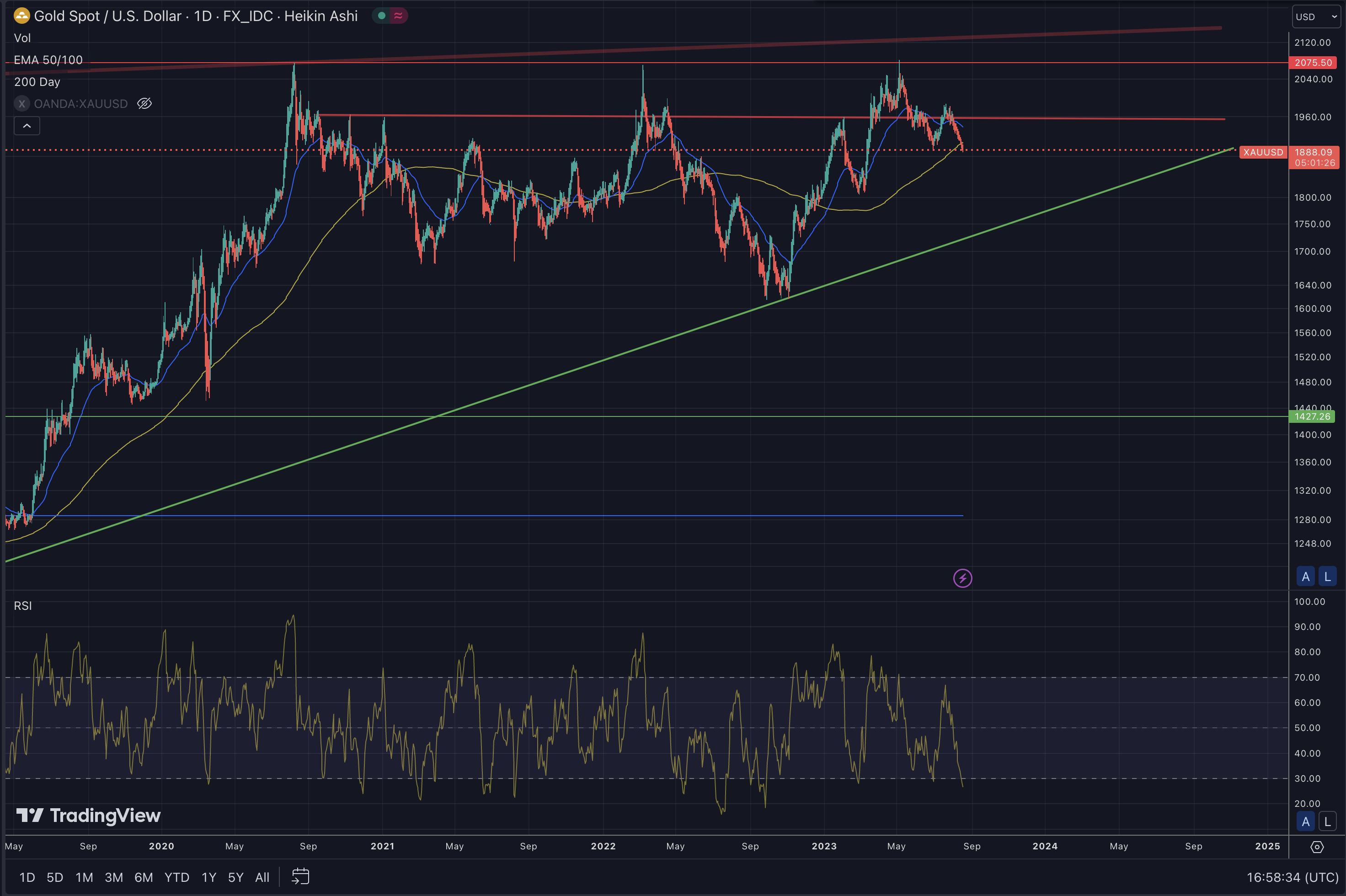Show the hidden OANDA:XAUUSD symbol via eye icon
The image size is (1346, 896).
point(144,103)
